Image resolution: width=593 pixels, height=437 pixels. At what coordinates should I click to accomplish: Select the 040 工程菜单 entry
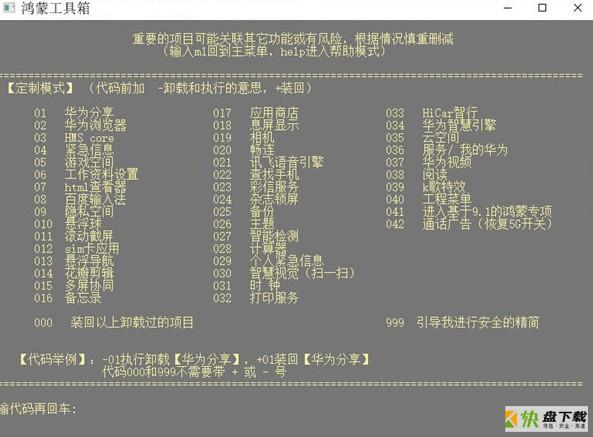429,199
